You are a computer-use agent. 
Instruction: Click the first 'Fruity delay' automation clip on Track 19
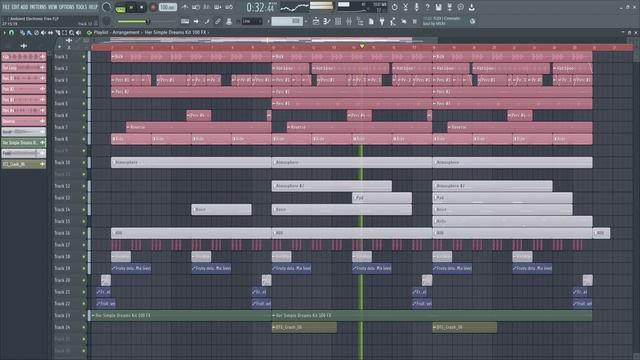pyautogui.click(x=131, y=268)
